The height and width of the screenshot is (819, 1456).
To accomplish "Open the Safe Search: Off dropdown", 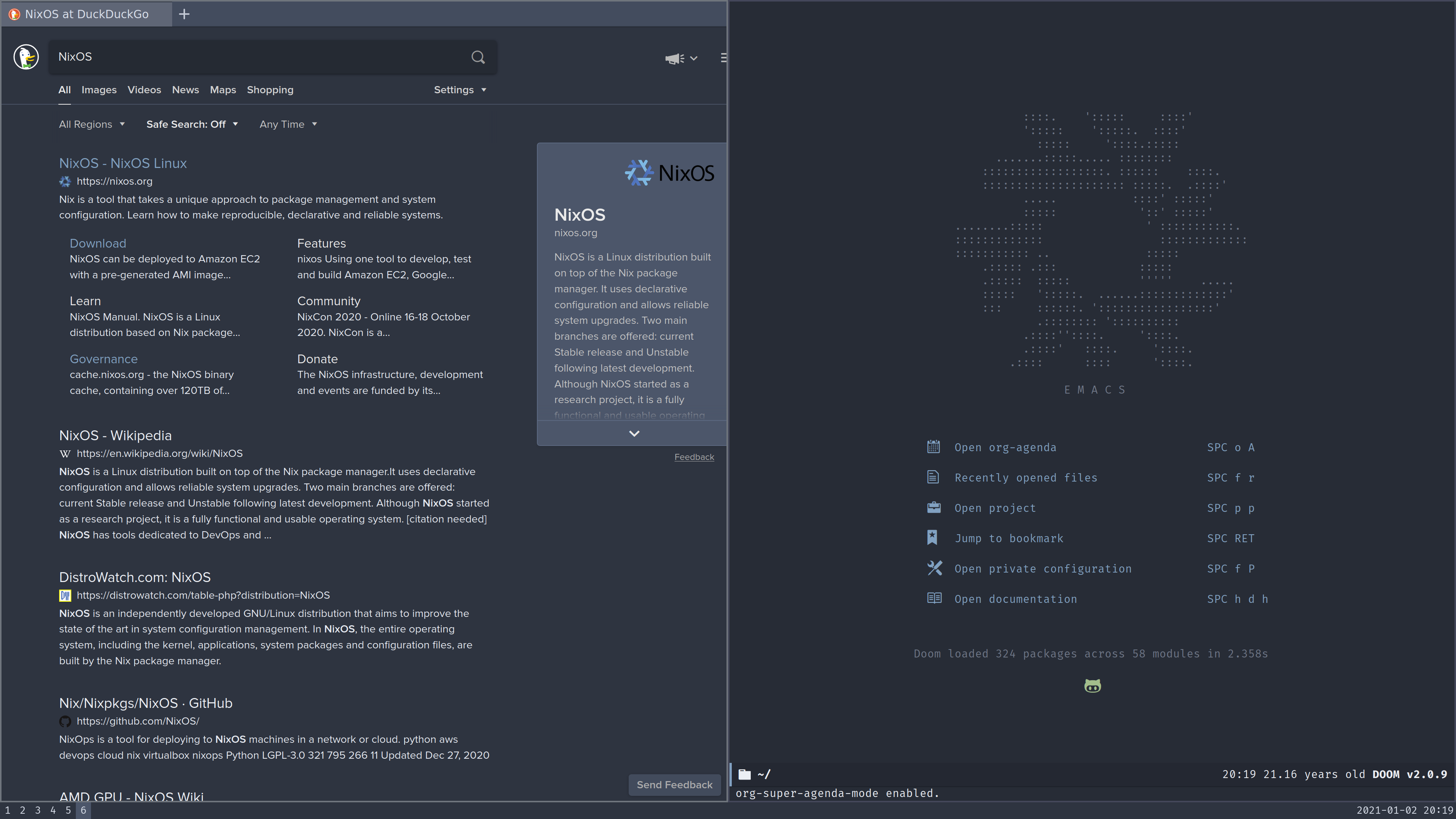I will [x=191, y=124].
